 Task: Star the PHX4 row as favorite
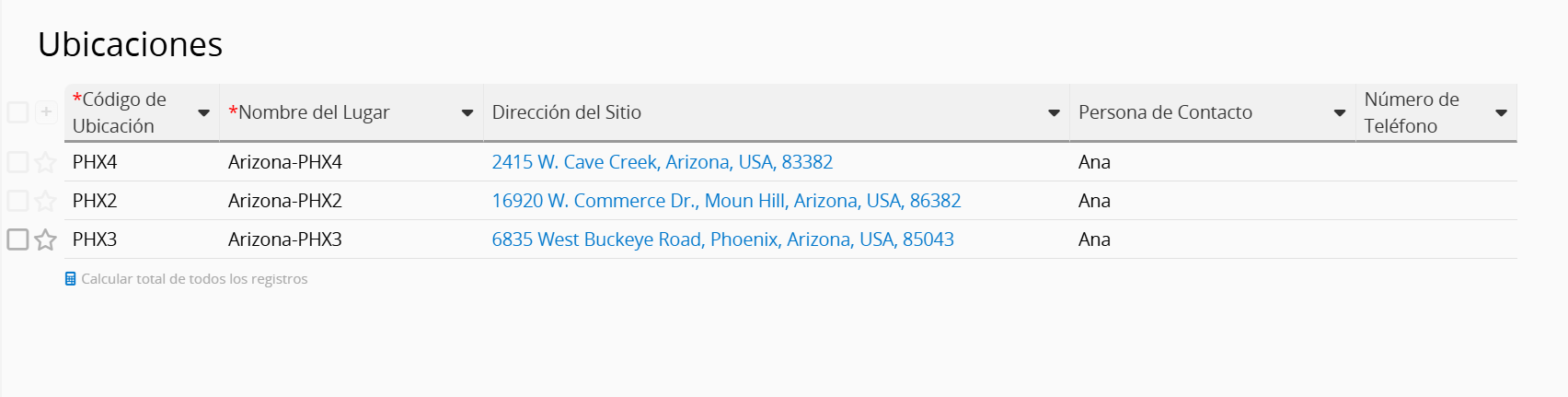click(45, 163)
